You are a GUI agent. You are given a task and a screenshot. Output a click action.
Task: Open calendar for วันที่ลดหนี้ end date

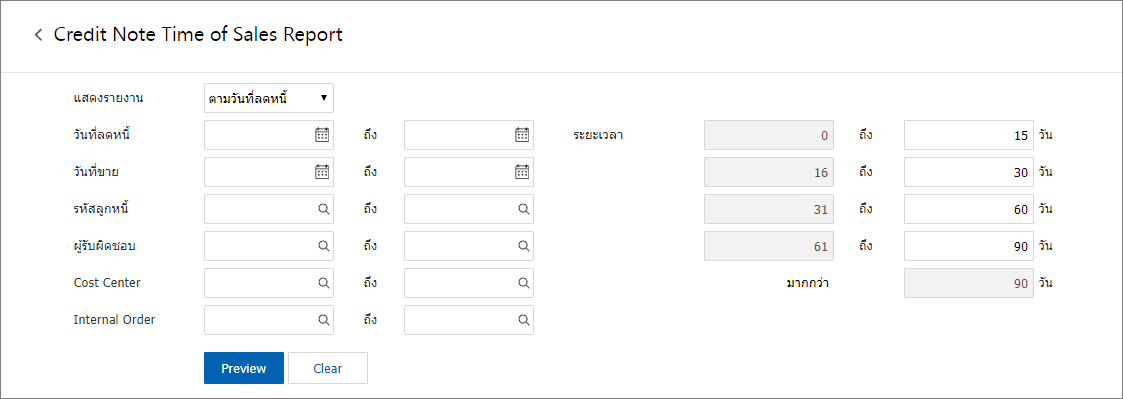pos(522,135)
